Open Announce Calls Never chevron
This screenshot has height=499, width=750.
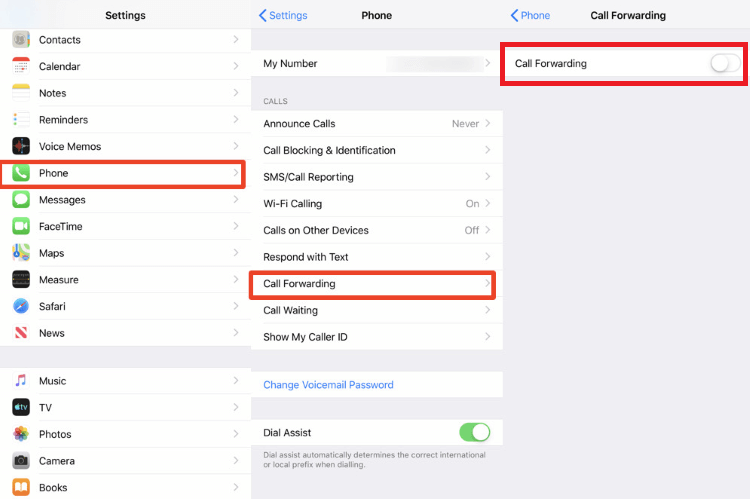click(x=487, y=123)
